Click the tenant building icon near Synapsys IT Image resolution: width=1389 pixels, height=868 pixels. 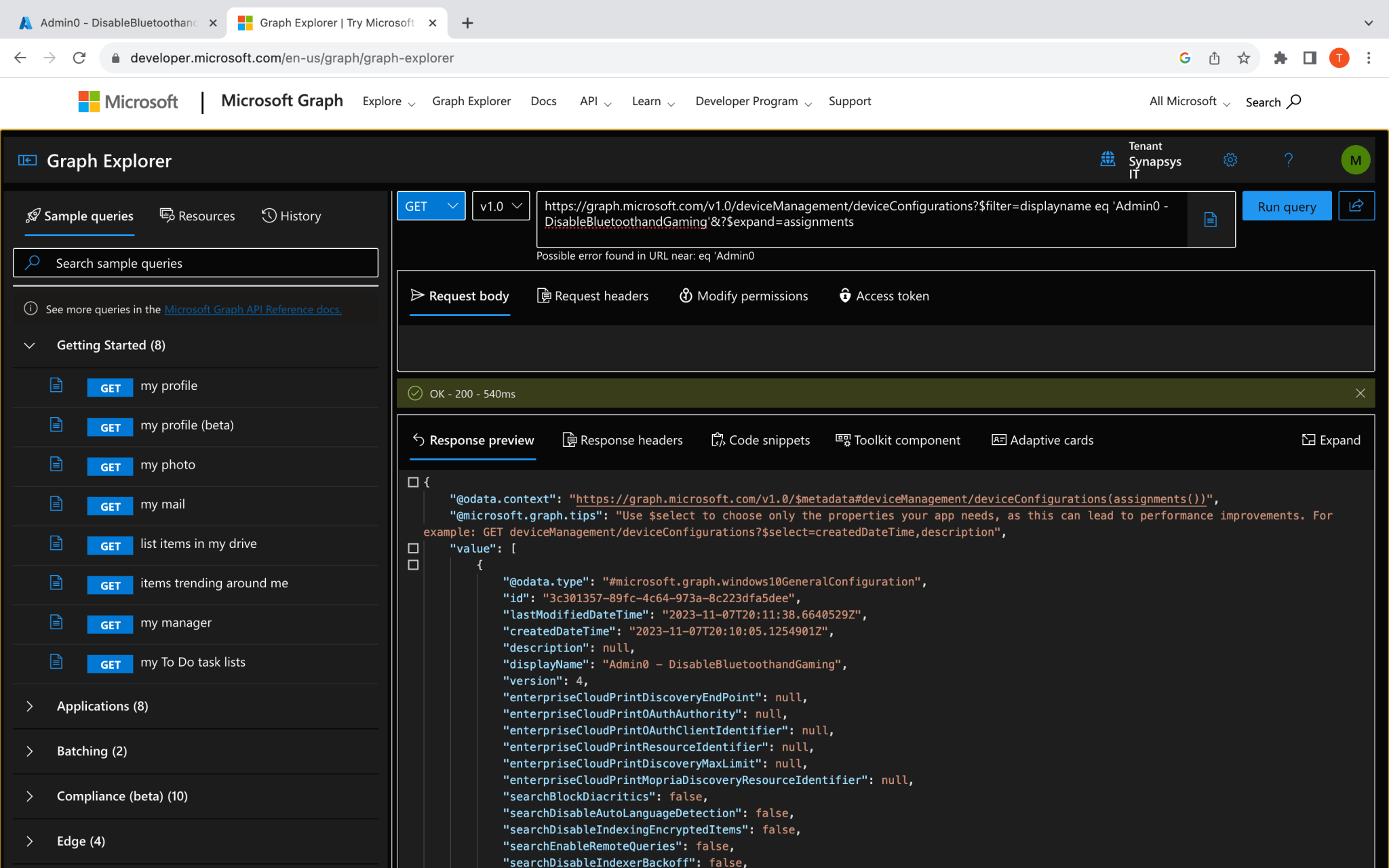pyautogui.click(x=1108, y=160)
